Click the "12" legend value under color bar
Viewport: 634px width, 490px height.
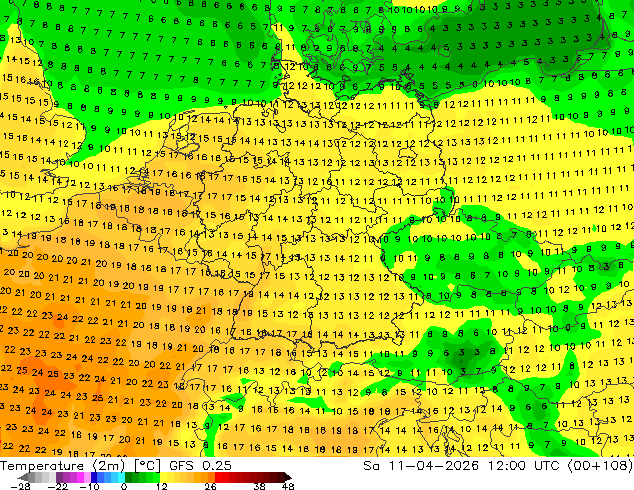pyautogui.click(x=162, y=486)
